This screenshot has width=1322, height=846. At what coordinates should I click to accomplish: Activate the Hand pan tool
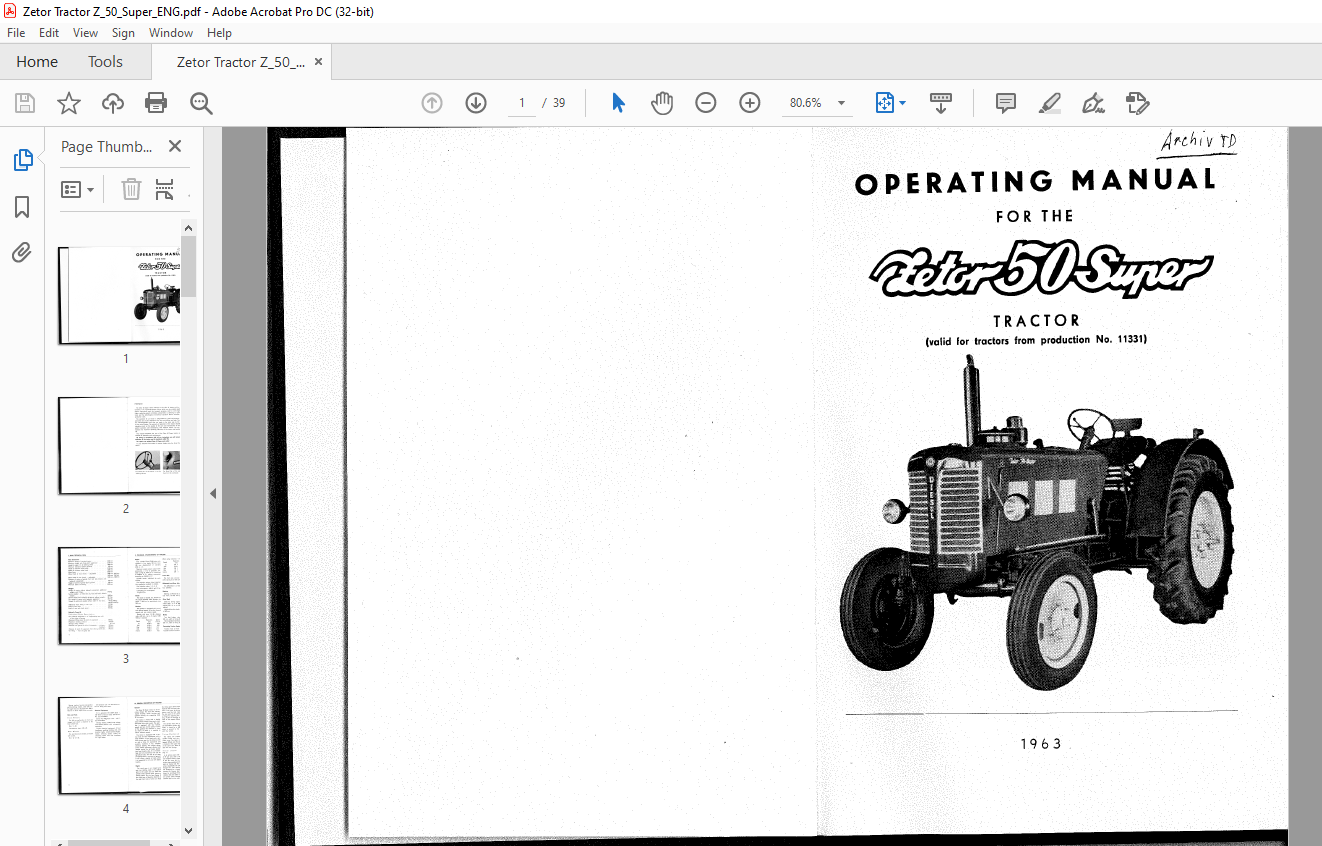662,103
